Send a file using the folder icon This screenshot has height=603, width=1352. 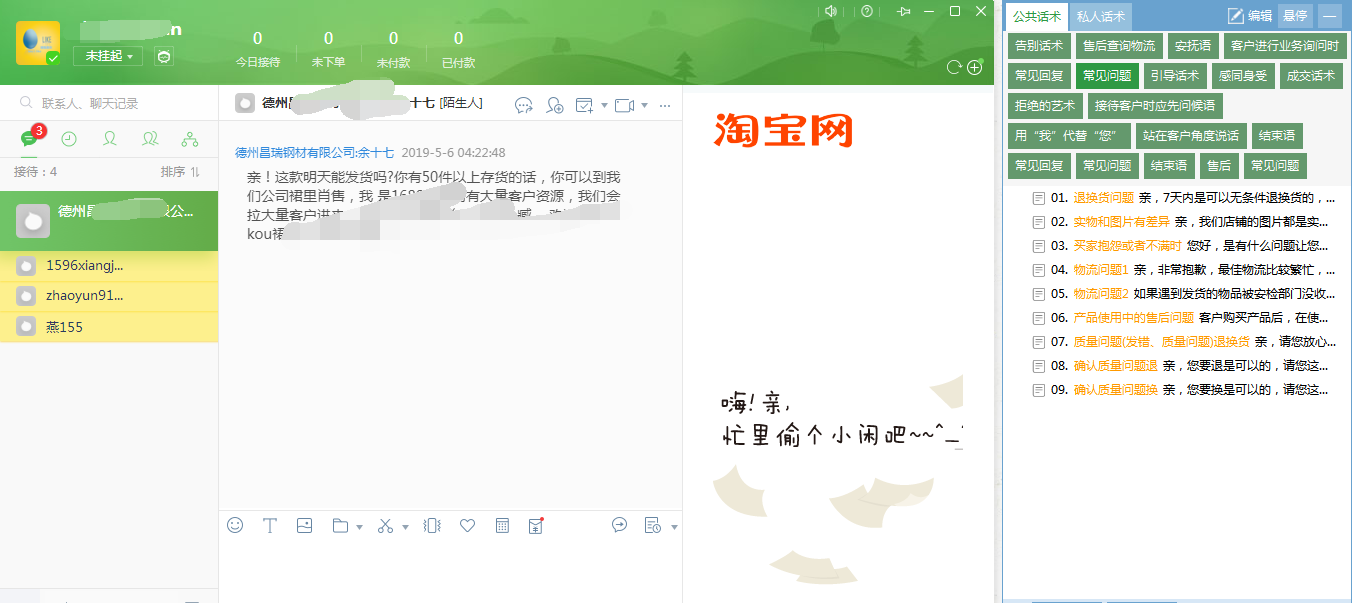(340, 525)
